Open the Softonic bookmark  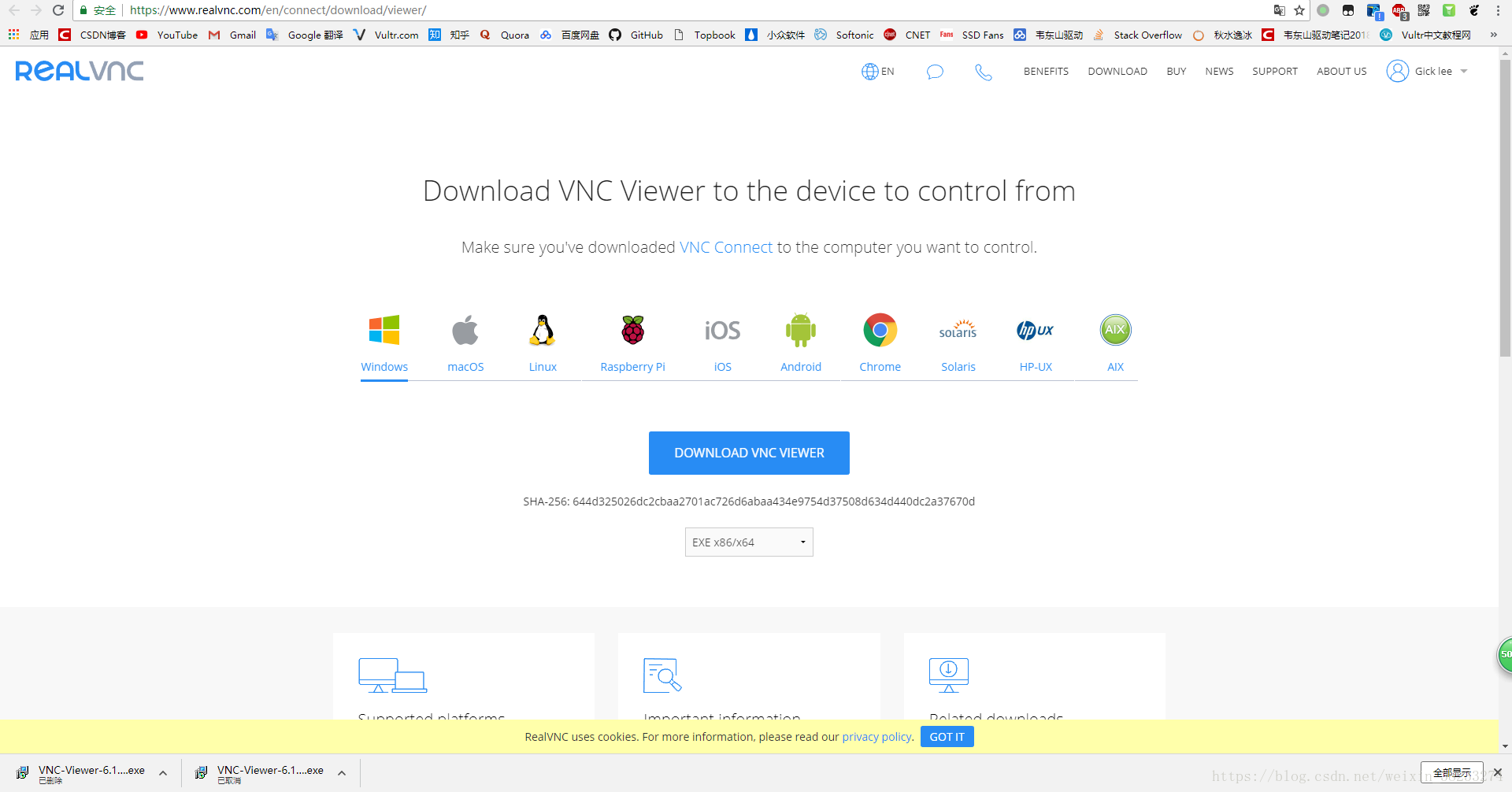[x=844, y=35]
